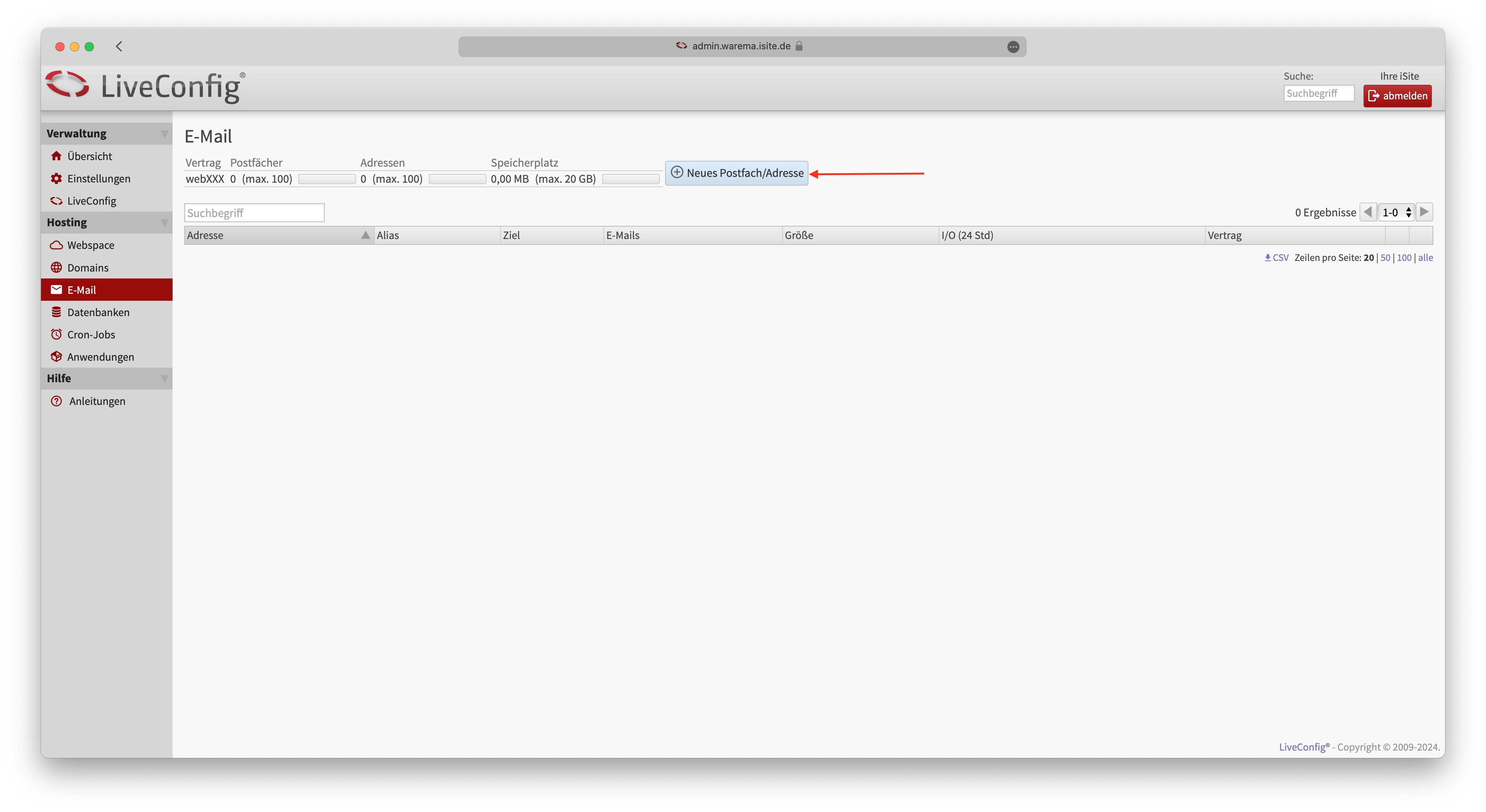Open Einstellungen gear icon in sidebar
This screenshot has height=812, width=1486.
coord(56,178)
